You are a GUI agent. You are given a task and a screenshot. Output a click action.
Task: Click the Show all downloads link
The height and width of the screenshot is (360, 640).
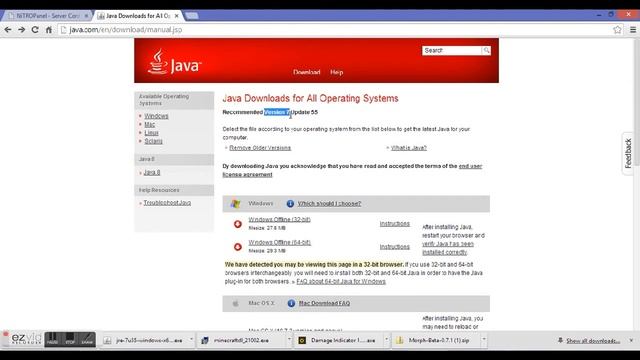click(x=593, y=341)
